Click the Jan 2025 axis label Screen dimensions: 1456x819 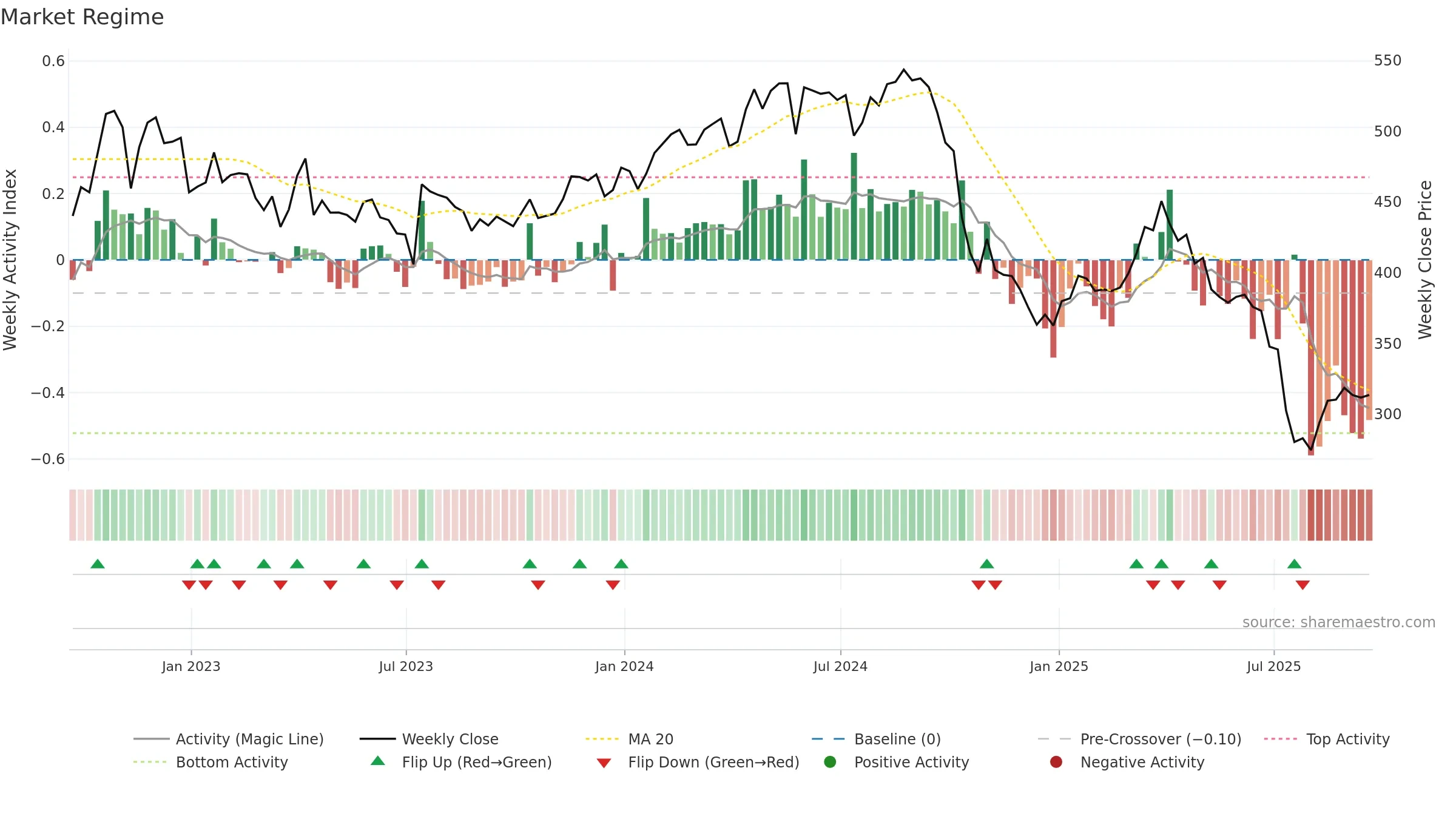(1059, 666)
